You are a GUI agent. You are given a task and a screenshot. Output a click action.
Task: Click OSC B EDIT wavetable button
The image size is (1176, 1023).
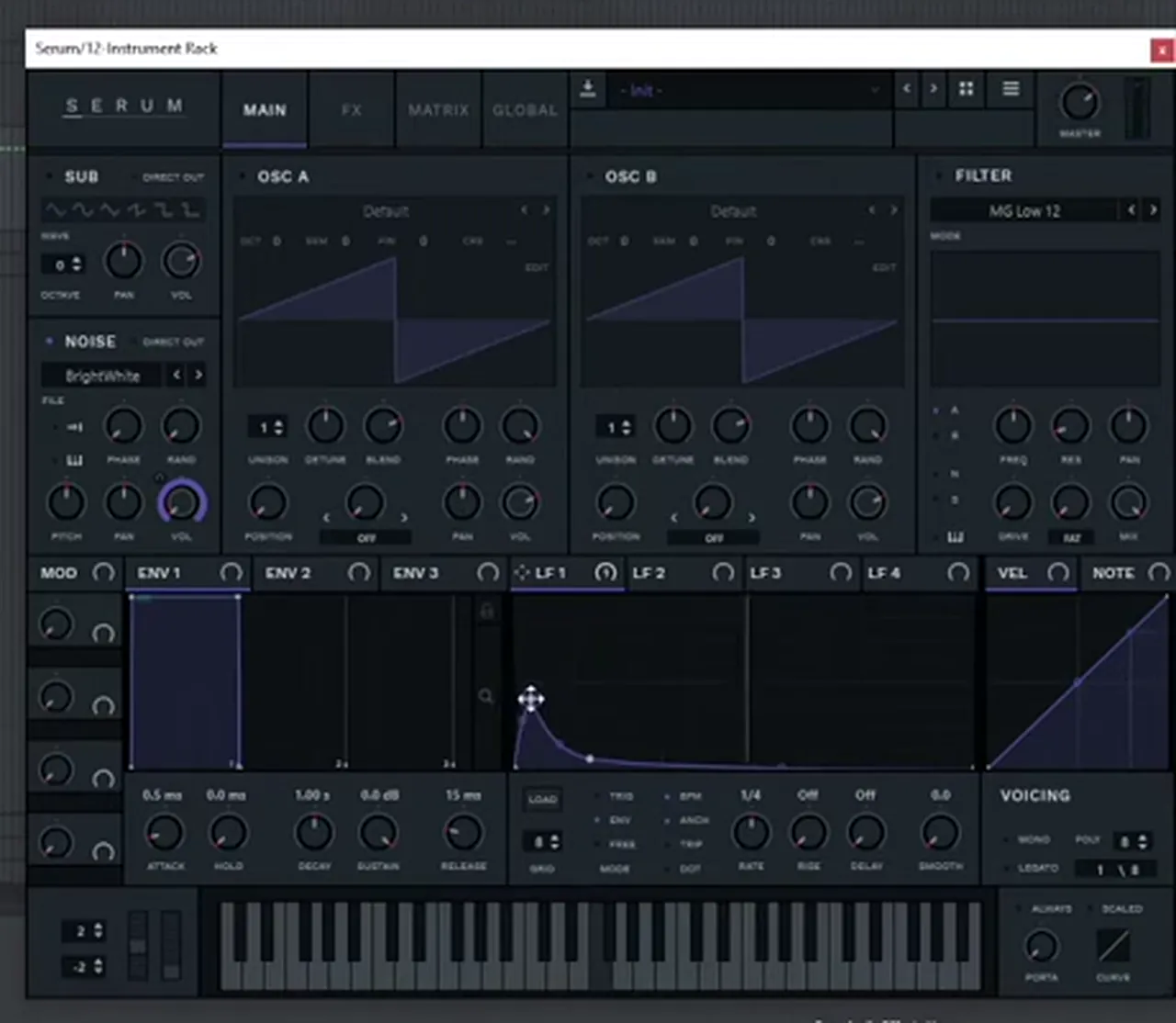tap(884, 267)
